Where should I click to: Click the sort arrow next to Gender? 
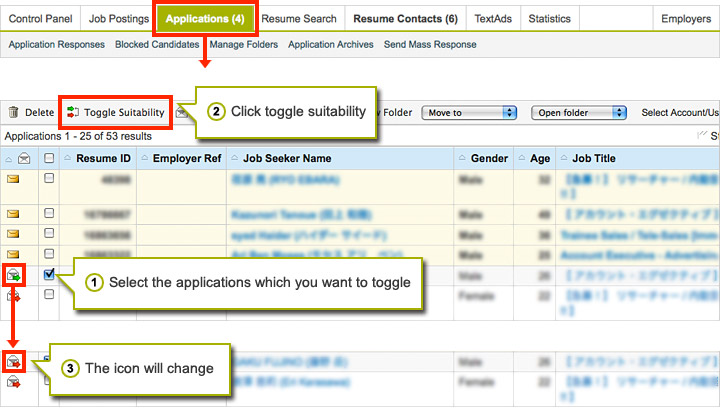coord(462,158)
